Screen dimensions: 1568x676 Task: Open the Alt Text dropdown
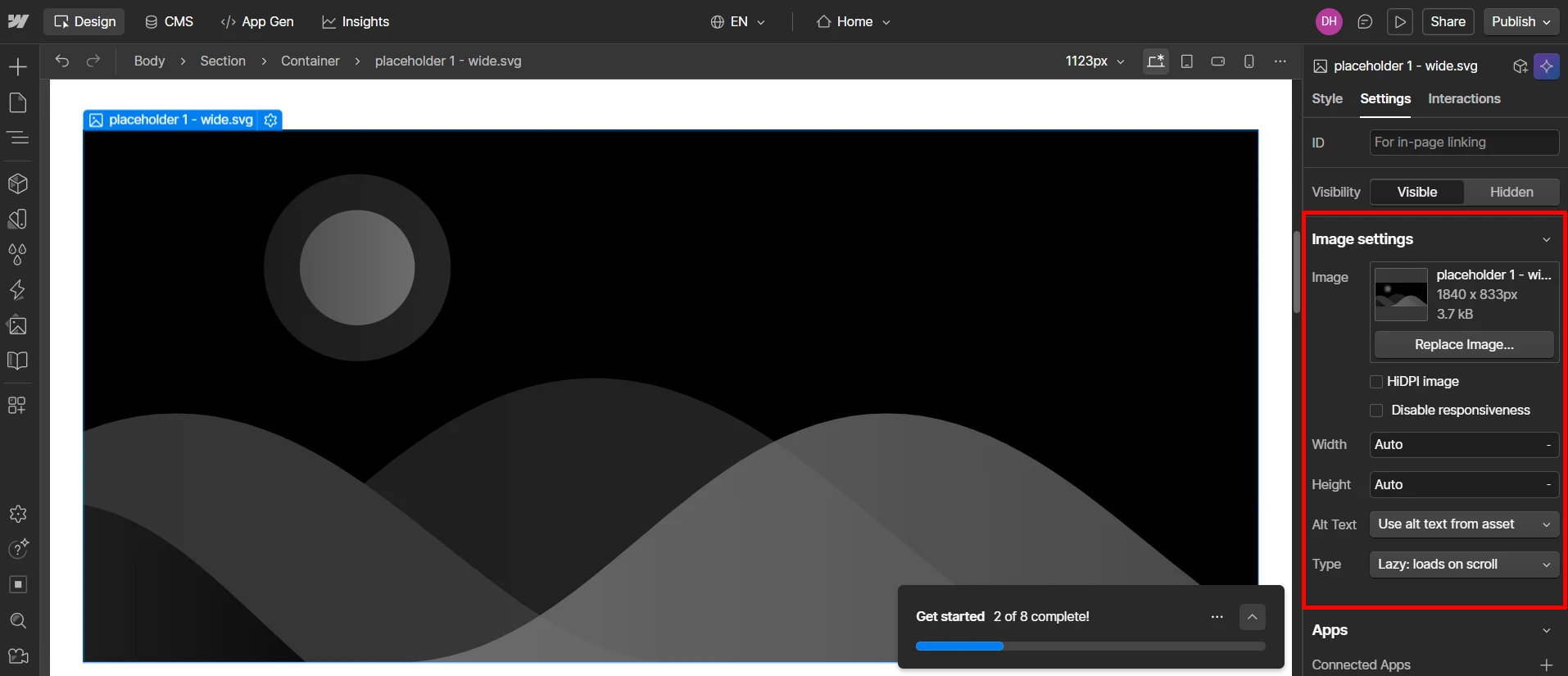(x=1464, y=524)
